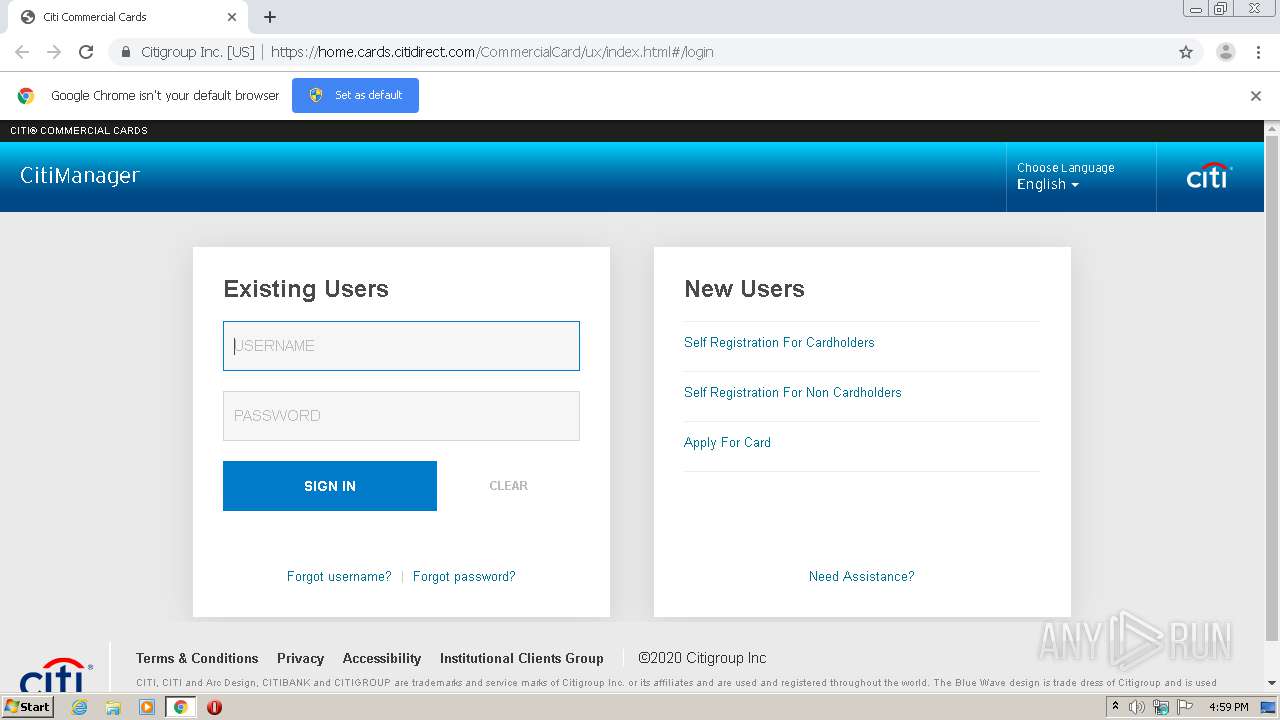
Task: Click the Citi logo in the footer
Action: pyautogui.click(x=56, y=676)
